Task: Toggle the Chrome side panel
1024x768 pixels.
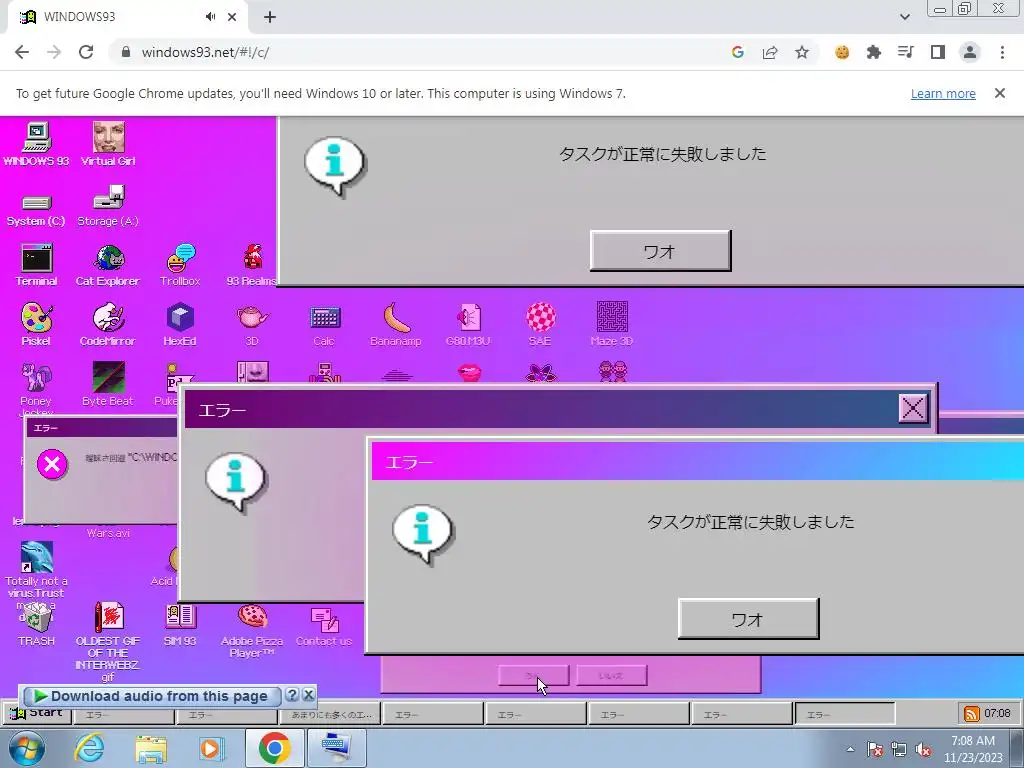Action: (x=938, y=52)
